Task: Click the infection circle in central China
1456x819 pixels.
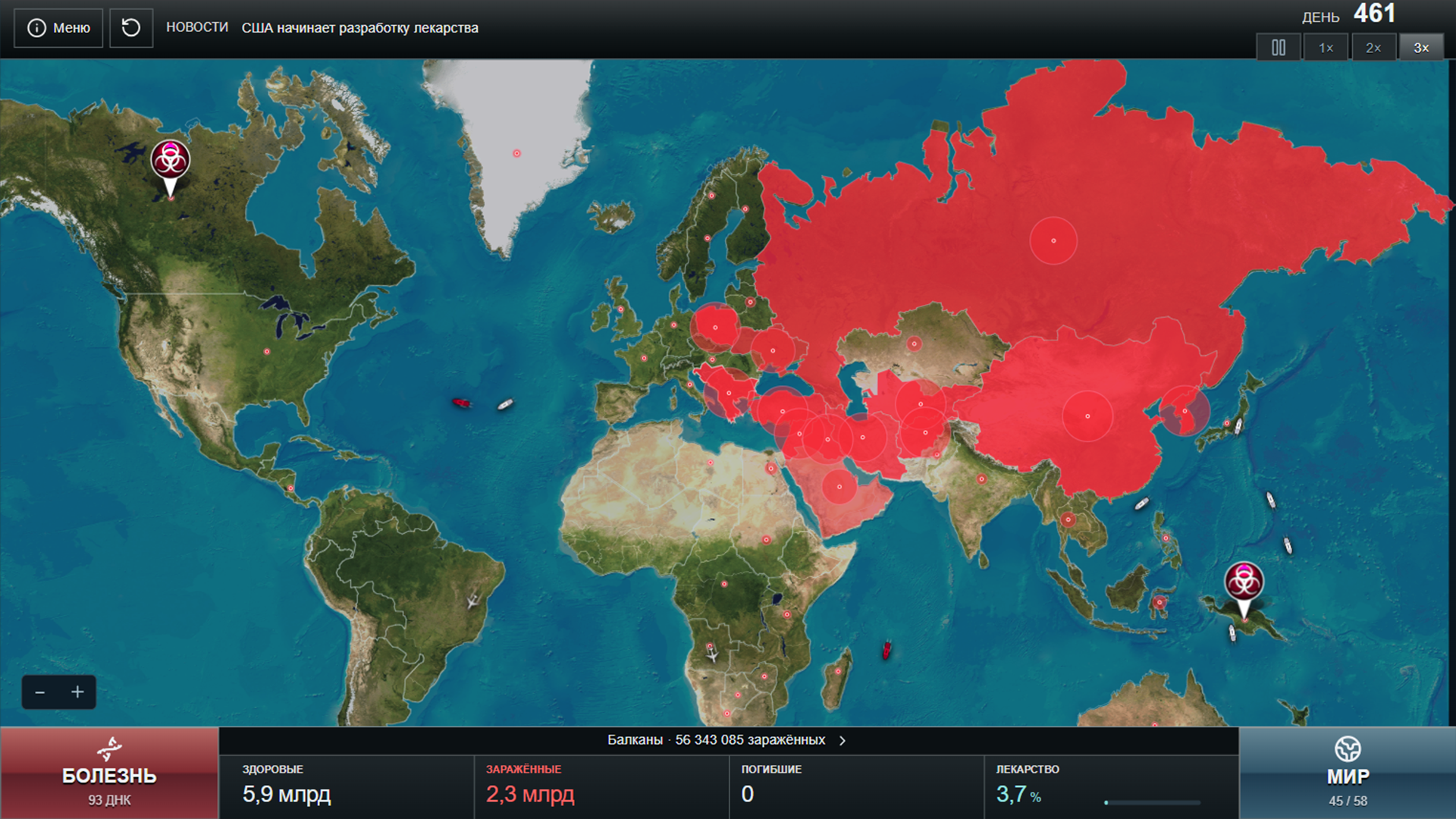Action: coord(1087,416)
